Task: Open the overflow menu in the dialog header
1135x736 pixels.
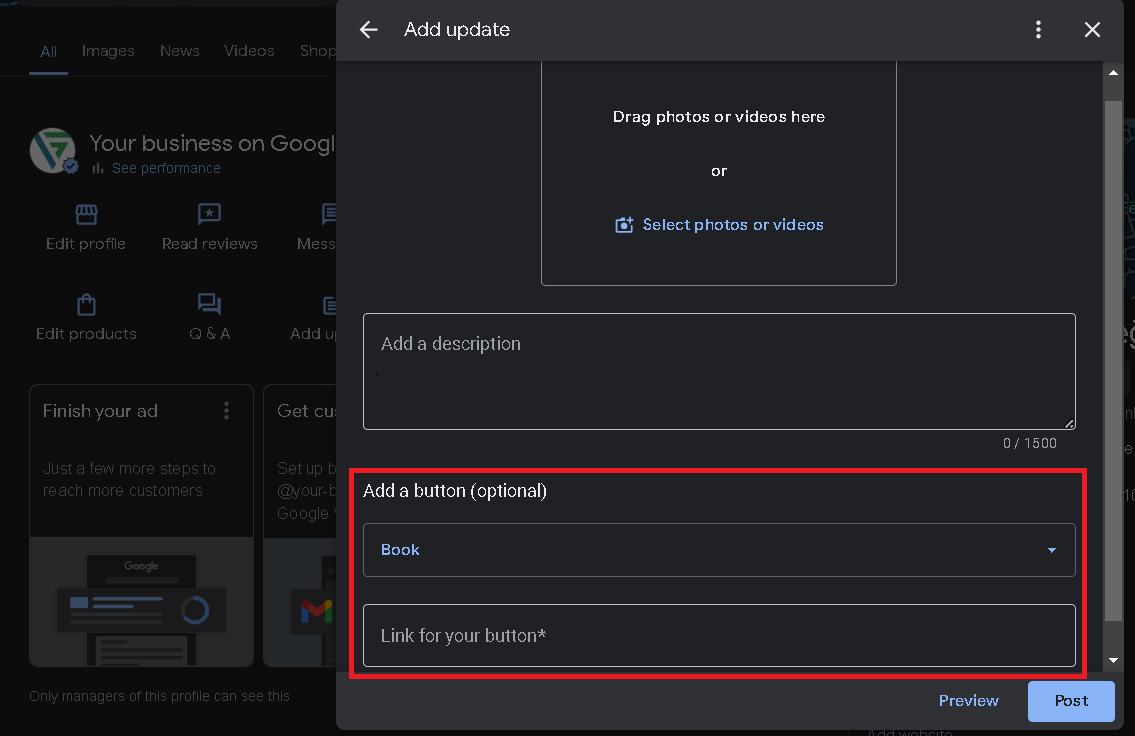Action: [1038, 30]
